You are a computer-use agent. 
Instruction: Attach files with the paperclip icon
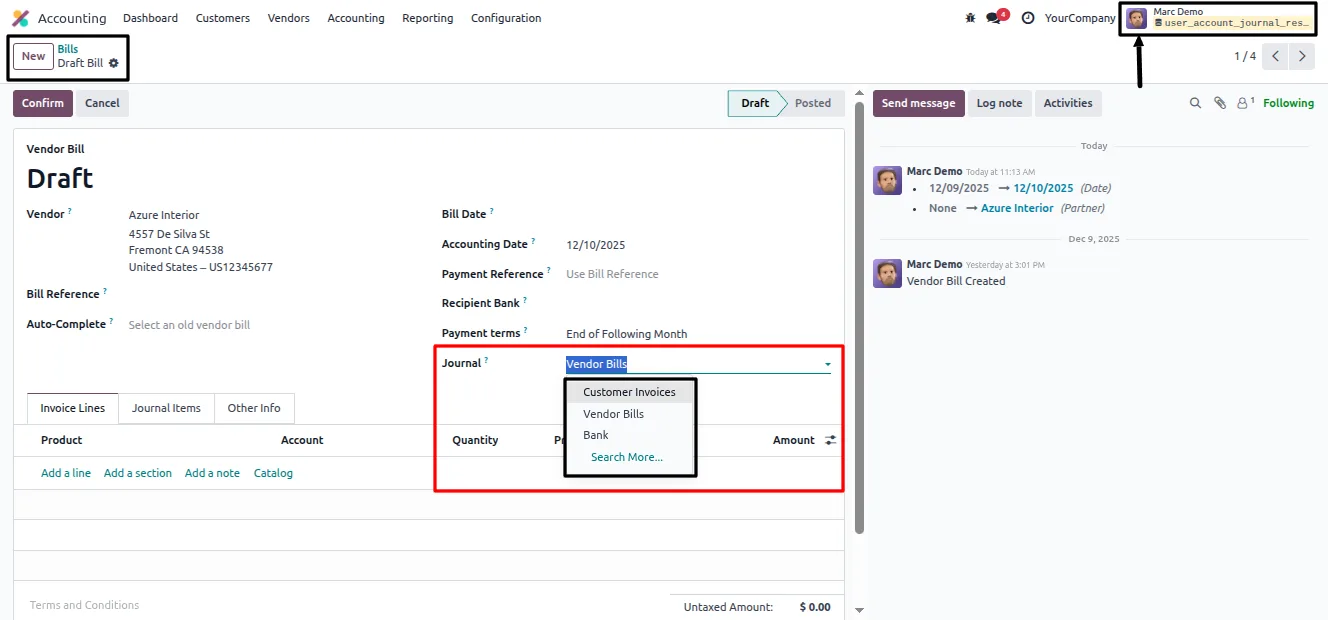pyautogui.click(x=1220, y=103)
